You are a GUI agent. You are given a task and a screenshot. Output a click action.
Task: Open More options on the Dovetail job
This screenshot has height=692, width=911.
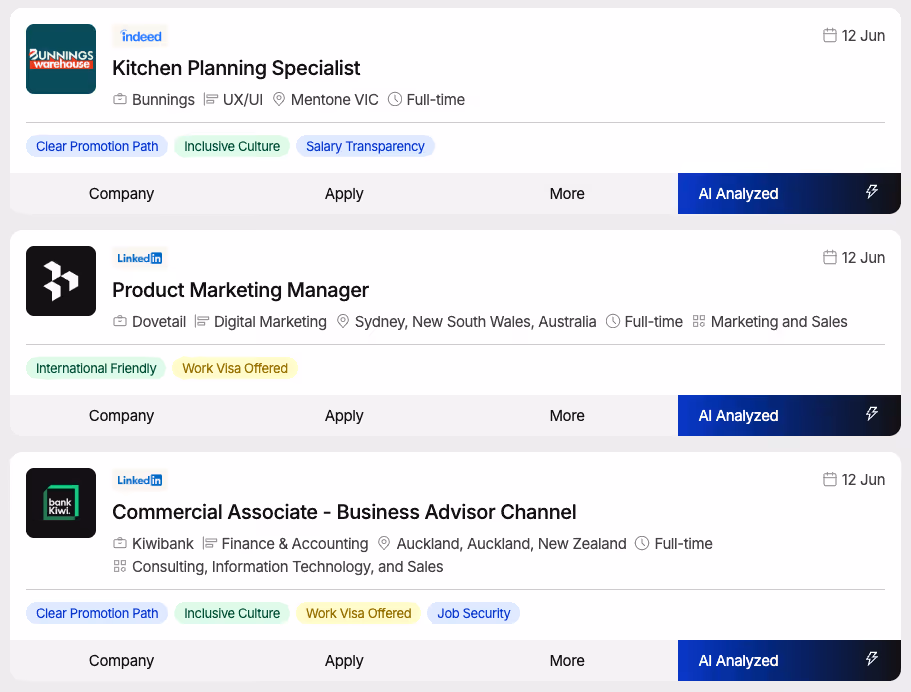click(567, 415)
